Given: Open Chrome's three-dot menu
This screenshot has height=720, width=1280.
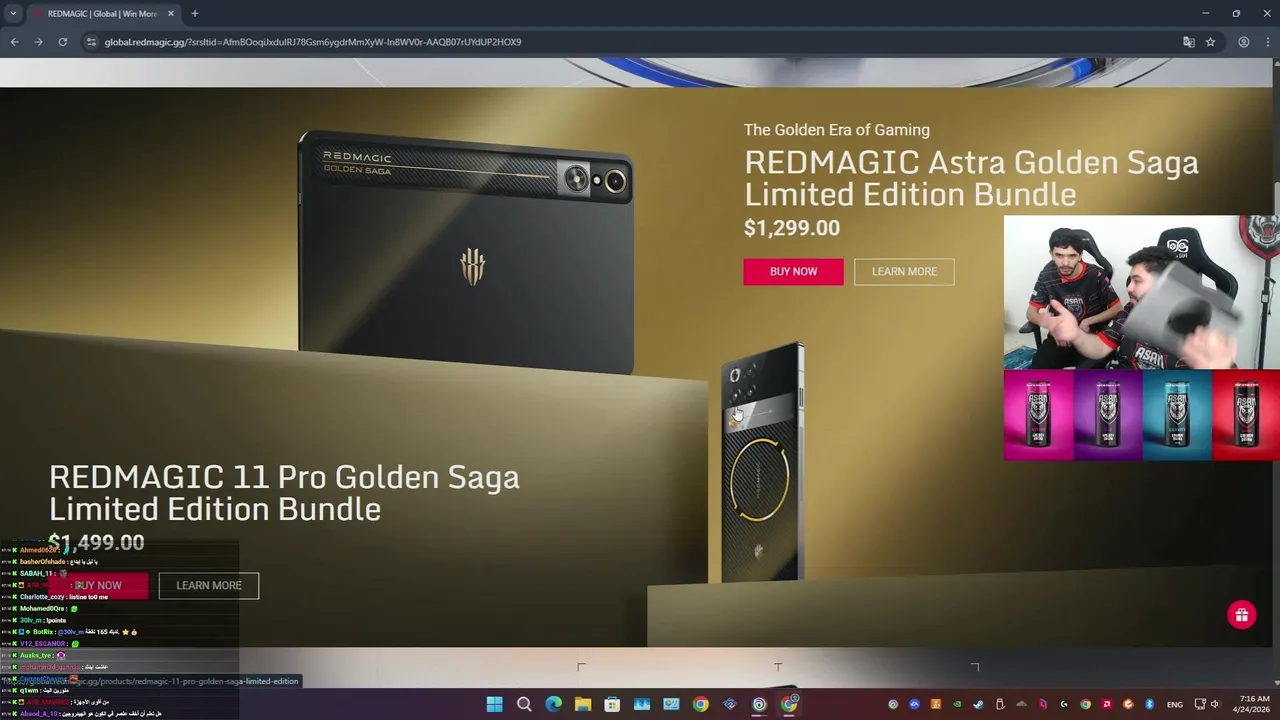Looking at the screenshot, I should point(1267,42).
